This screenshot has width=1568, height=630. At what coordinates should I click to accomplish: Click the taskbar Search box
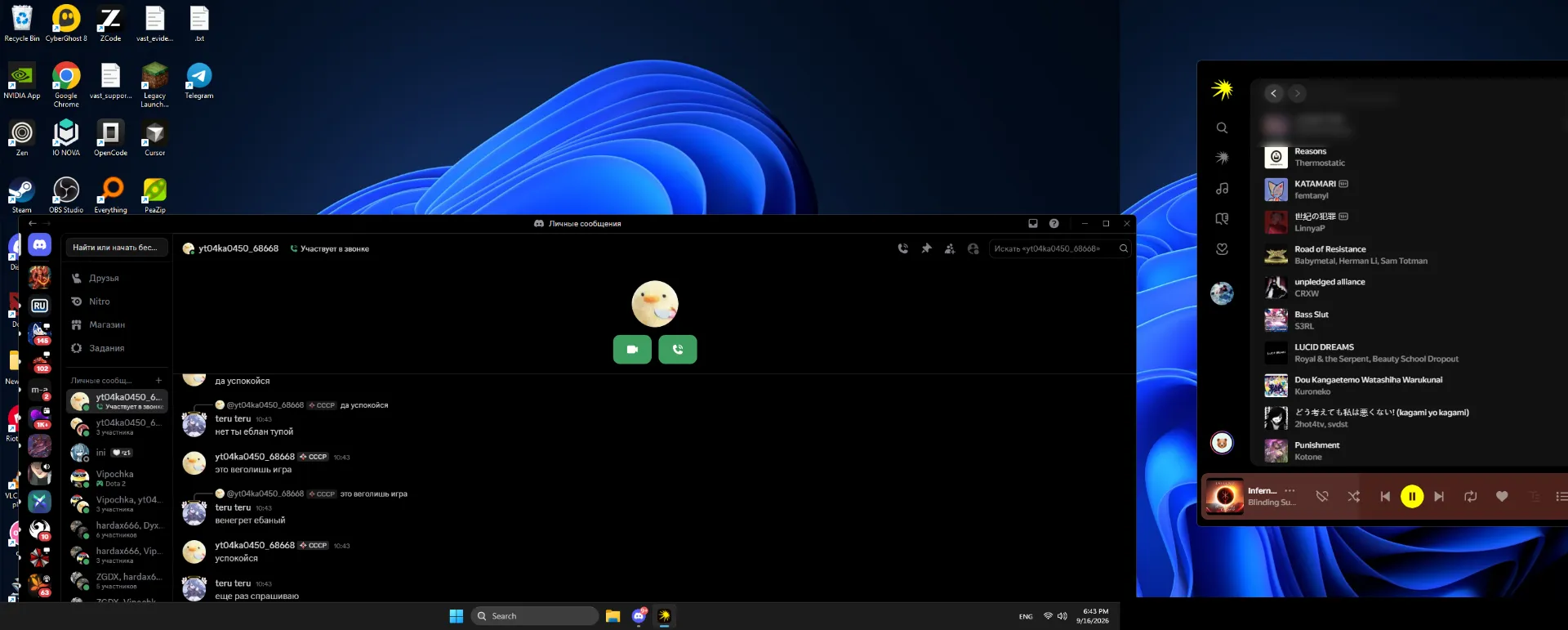click(x=535, y=616)
